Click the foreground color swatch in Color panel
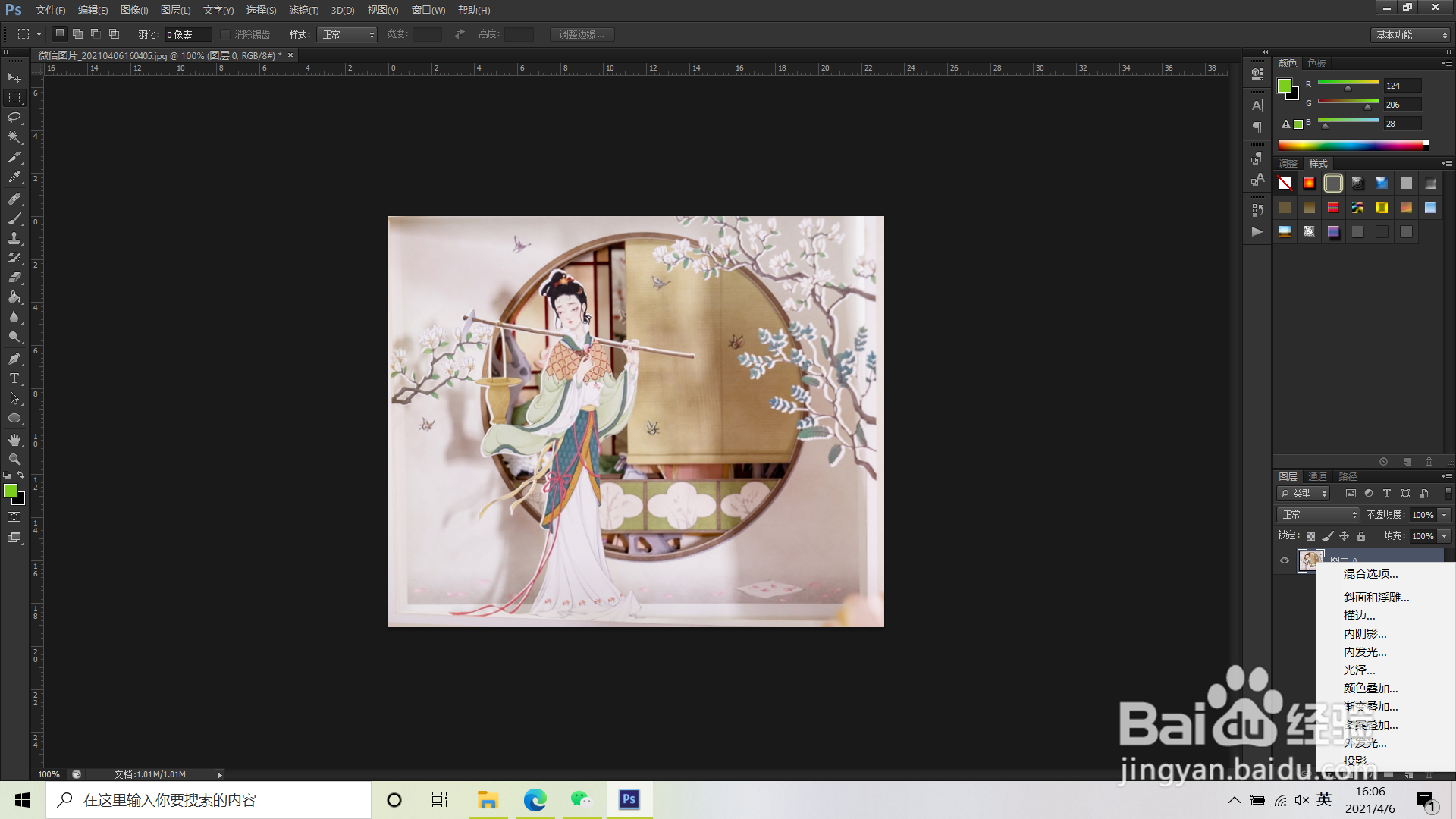The height and width of the screenshot is (819, 1456). 1284,86
